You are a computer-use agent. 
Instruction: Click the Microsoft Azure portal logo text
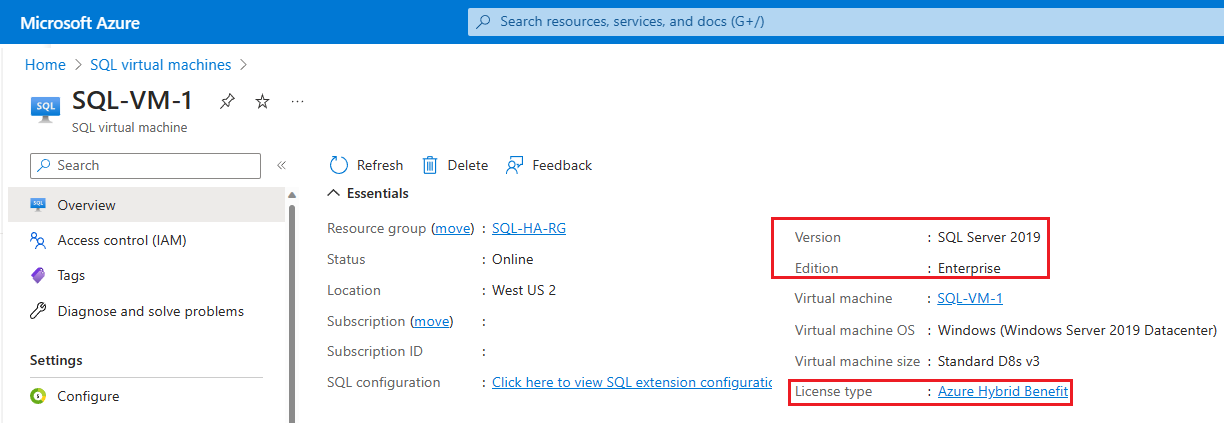click(x=80, y=22)
